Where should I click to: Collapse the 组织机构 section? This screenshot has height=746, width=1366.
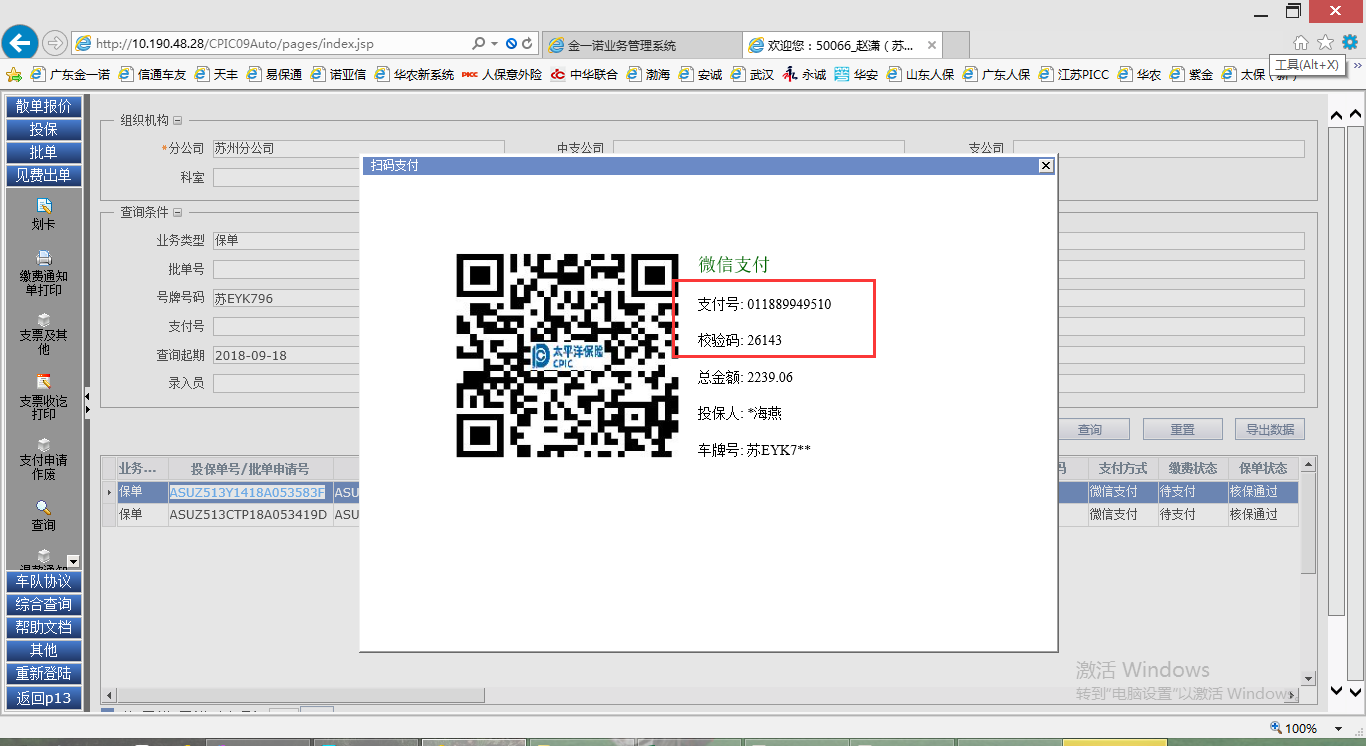click(177, 120)
